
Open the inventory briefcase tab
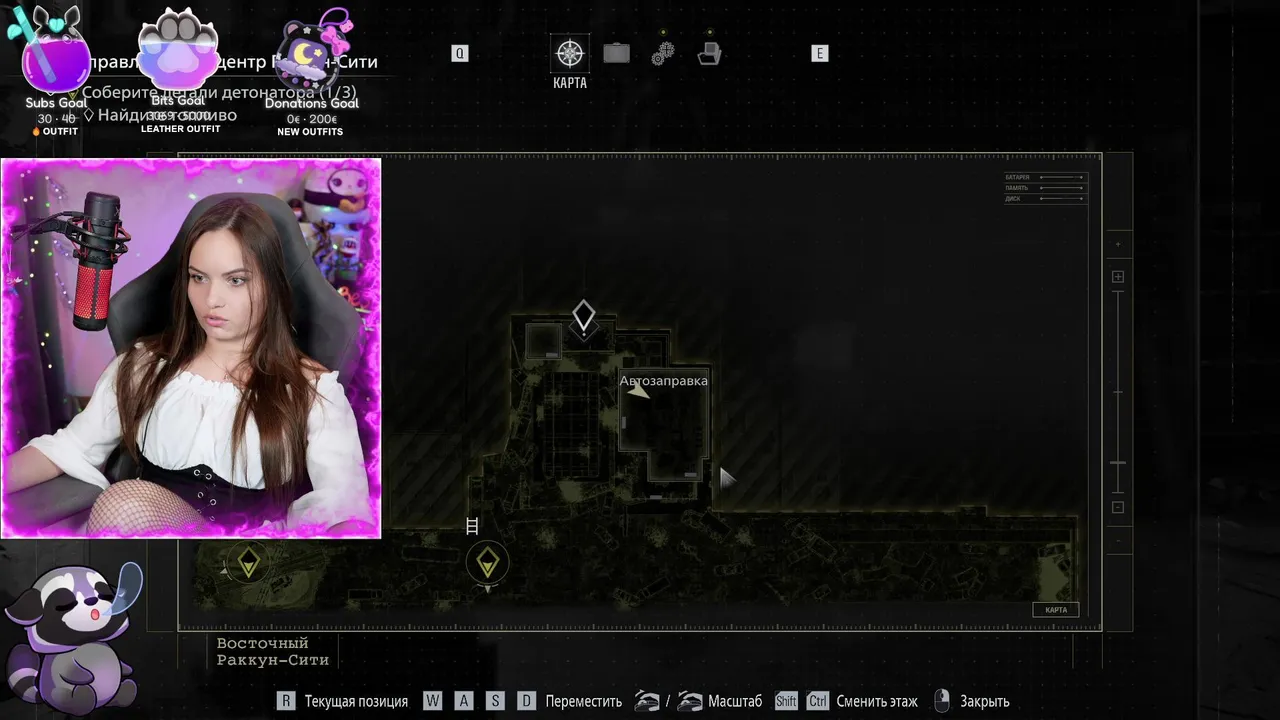pos(616,53)
